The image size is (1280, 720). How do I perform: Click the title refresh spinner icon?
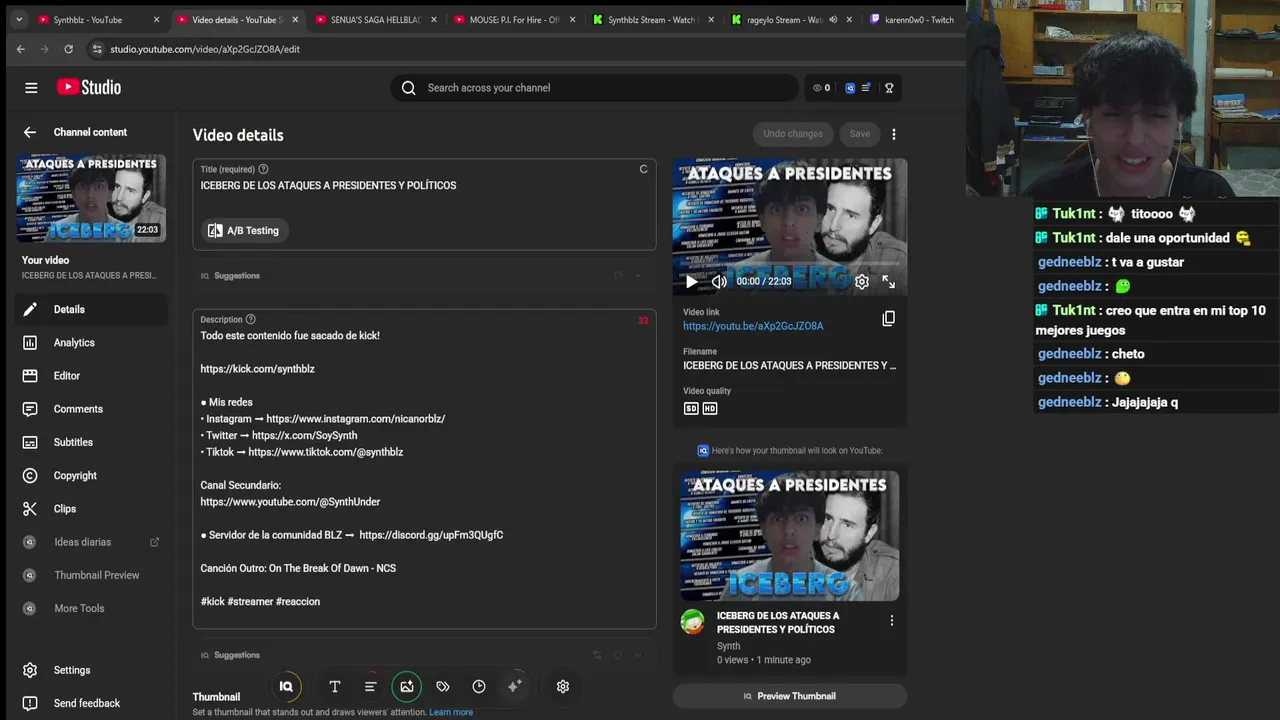[643, 169]
